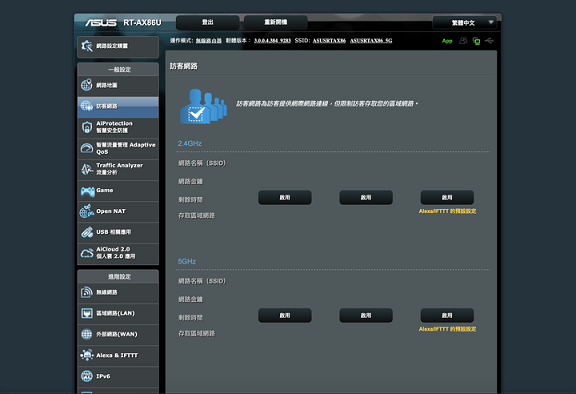The width and height of the screenshot is (576, 394).
Task: Open the language dropdown in header
Action: tap(465, 23)
